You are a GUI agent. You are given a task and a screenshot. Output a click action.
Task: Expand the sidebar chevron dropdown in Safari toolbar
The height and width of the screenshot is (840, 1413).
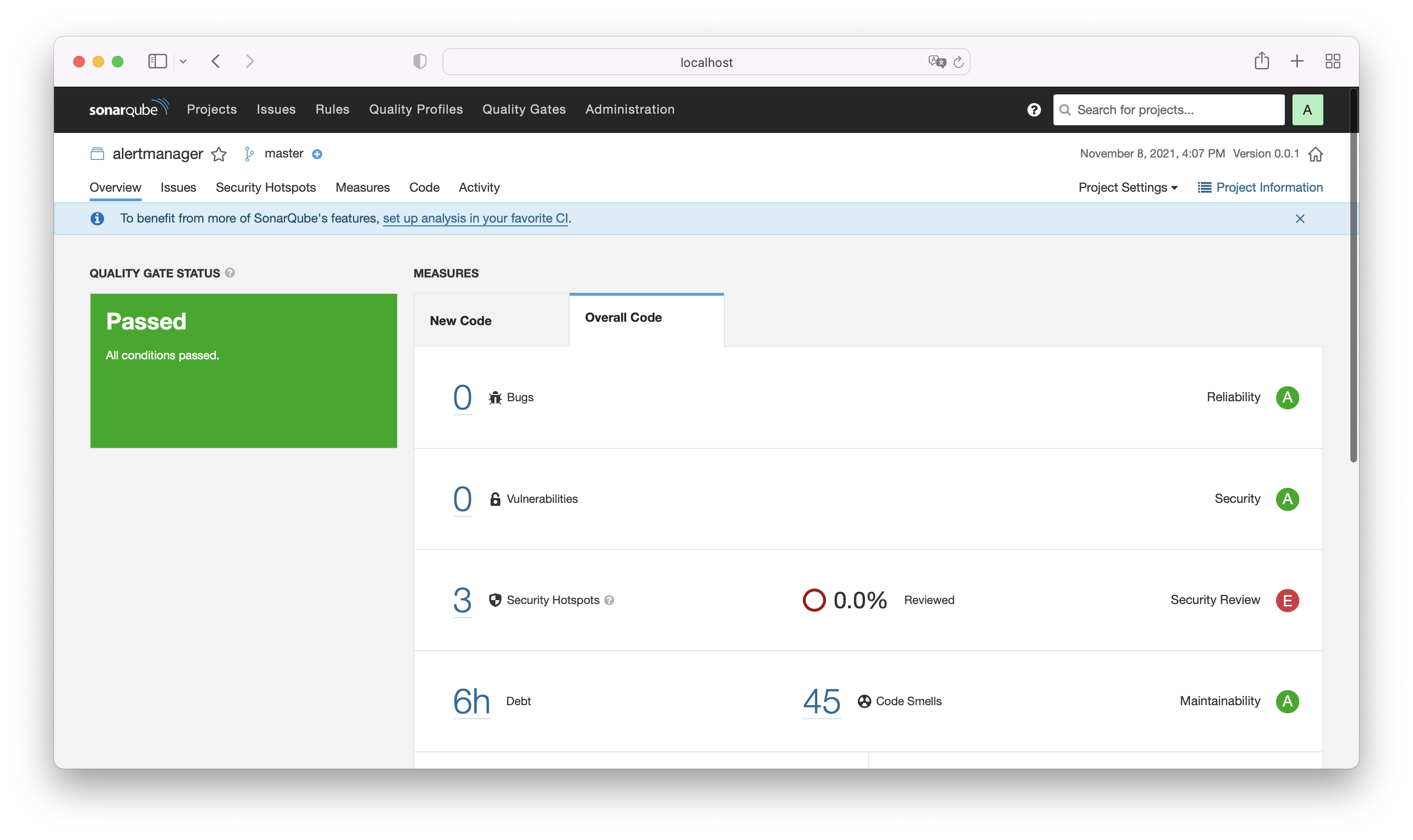[183, 61]
